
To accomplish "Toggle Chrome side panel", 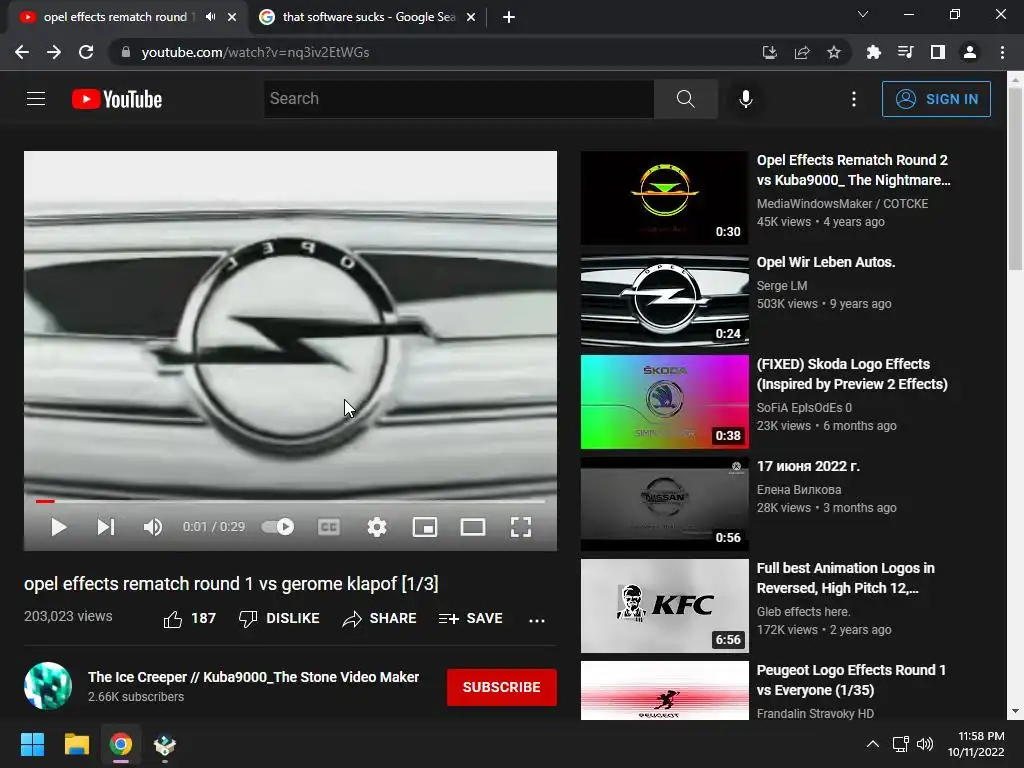I will tap(938, 52).
